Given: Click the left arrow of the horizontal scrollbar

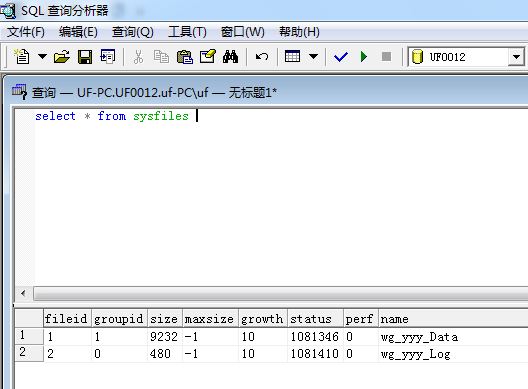Looking at the screenshot, I should [23, 293].
